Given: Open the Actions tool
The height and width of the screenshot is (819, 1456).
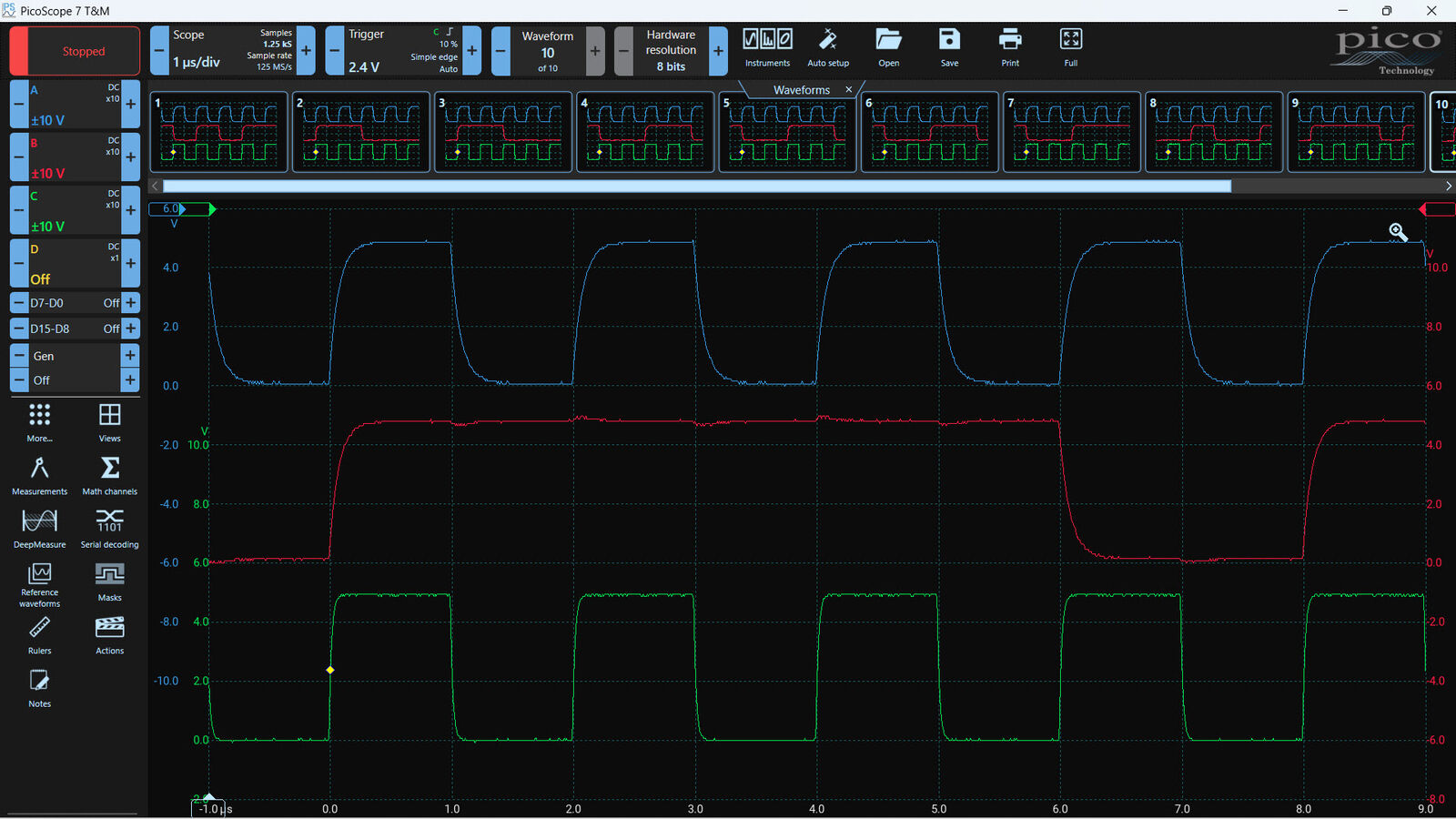Looking at the screenshot, I should (x=109, y=635).
